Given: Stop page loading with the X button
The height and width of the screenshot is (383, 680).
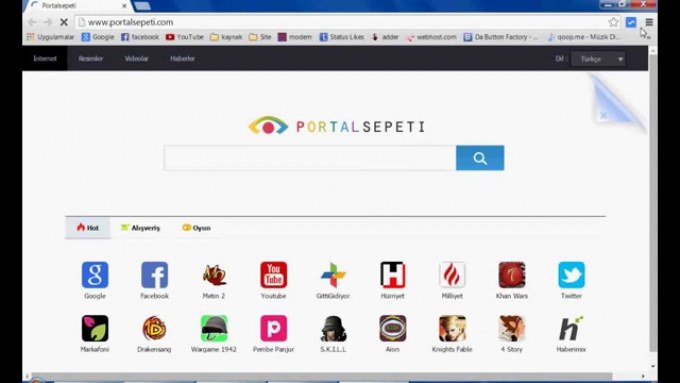Looking at the screenshot, I should (64, 22).
